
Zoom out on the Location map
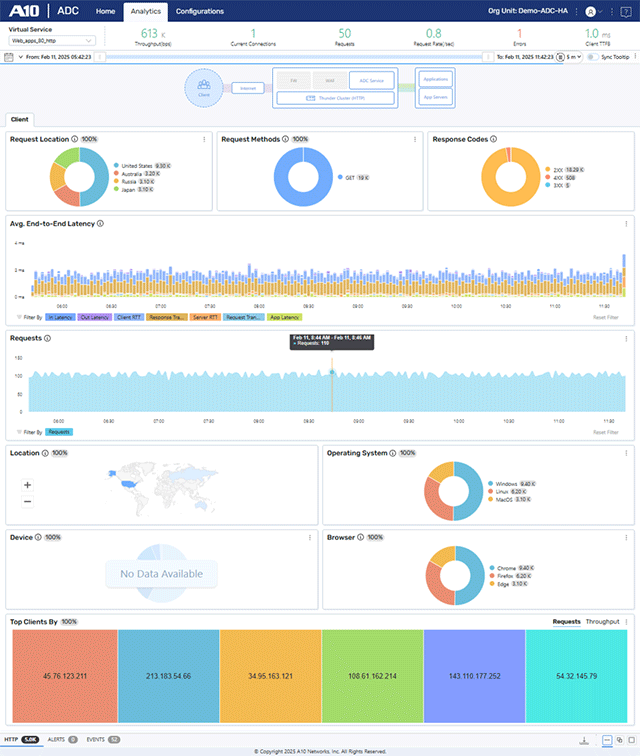tap(26, 501)
